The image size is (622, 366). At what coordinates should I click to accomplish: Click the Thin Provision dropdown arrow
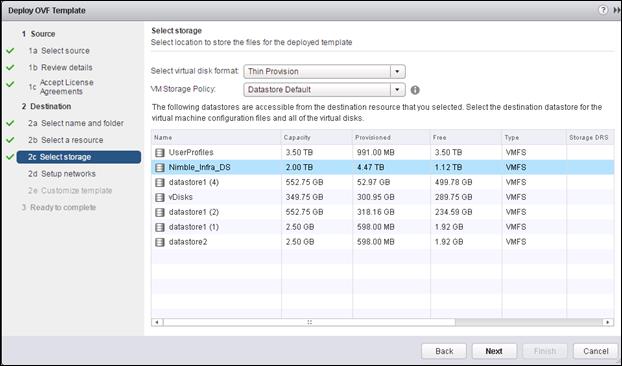(x=397, y=71)
